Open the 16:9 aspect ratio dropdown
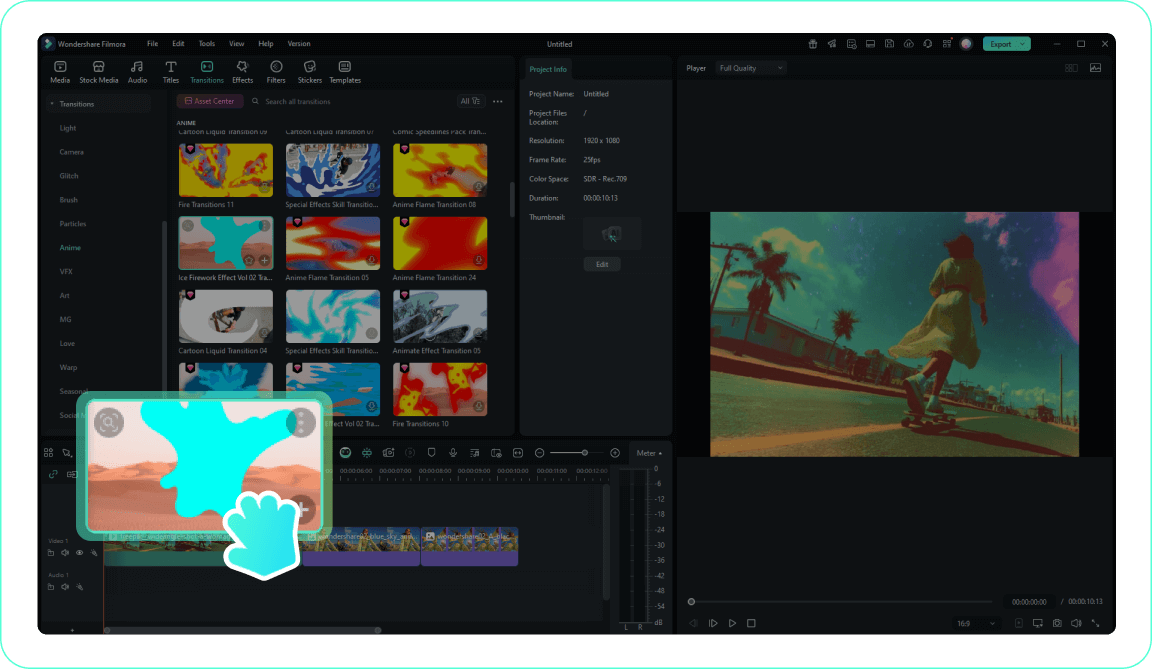 (976, 623)
